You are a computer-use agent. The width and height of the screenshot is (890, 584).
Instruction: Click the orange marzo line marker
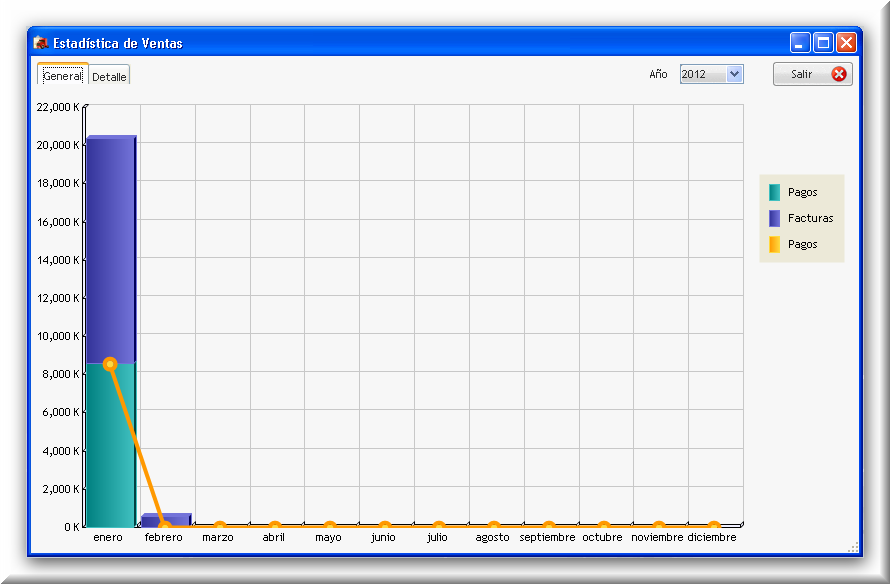click(x=220, y=526)
